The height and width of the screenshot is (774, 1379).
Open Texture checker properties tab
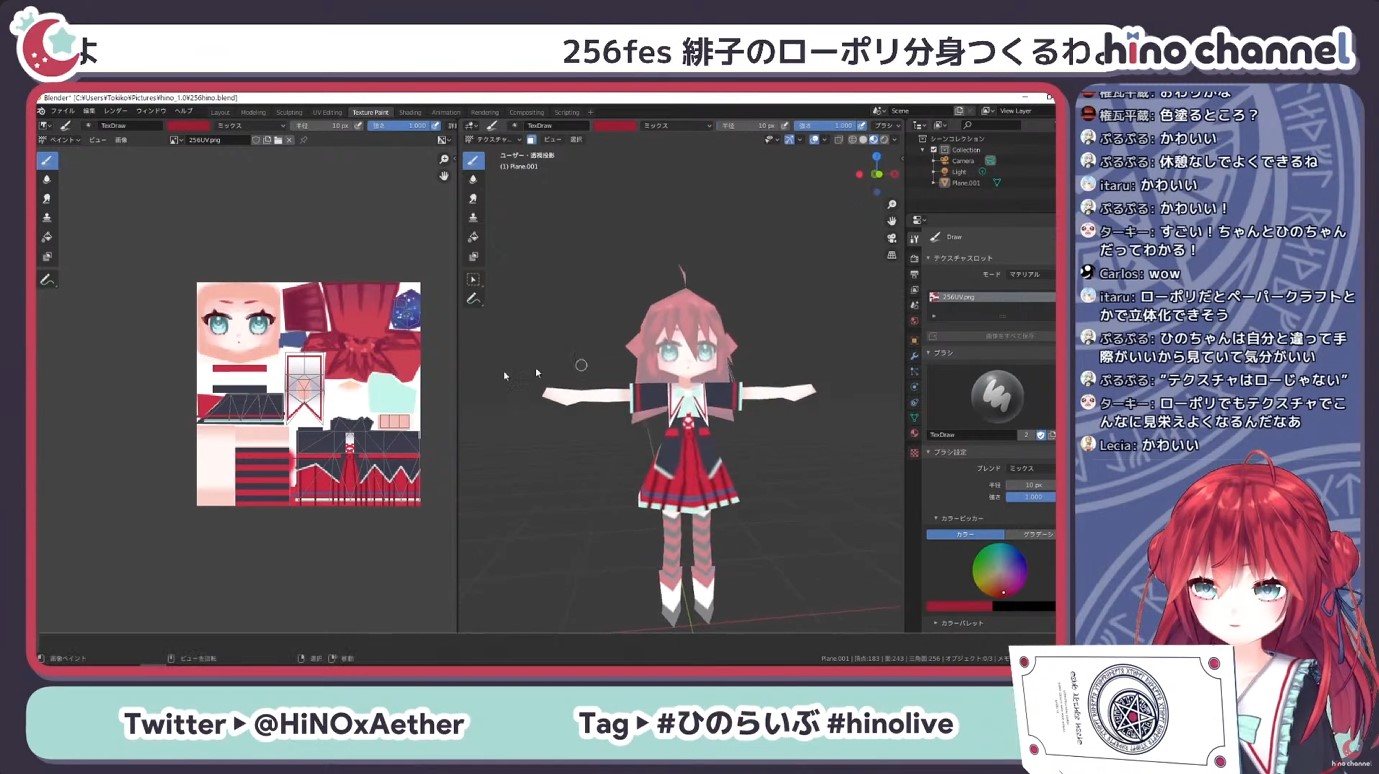coord(914,452)
